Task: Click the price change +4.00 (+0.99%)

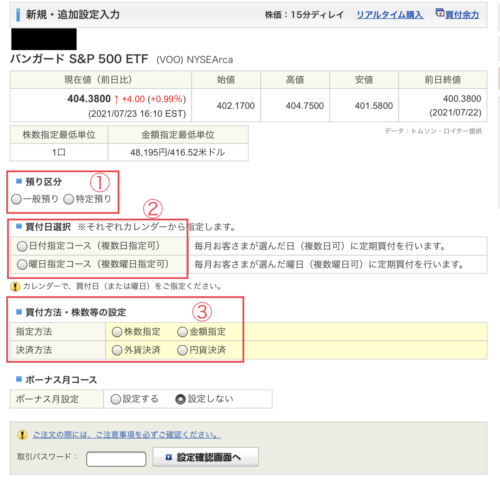Action: (x=154, y=99)
